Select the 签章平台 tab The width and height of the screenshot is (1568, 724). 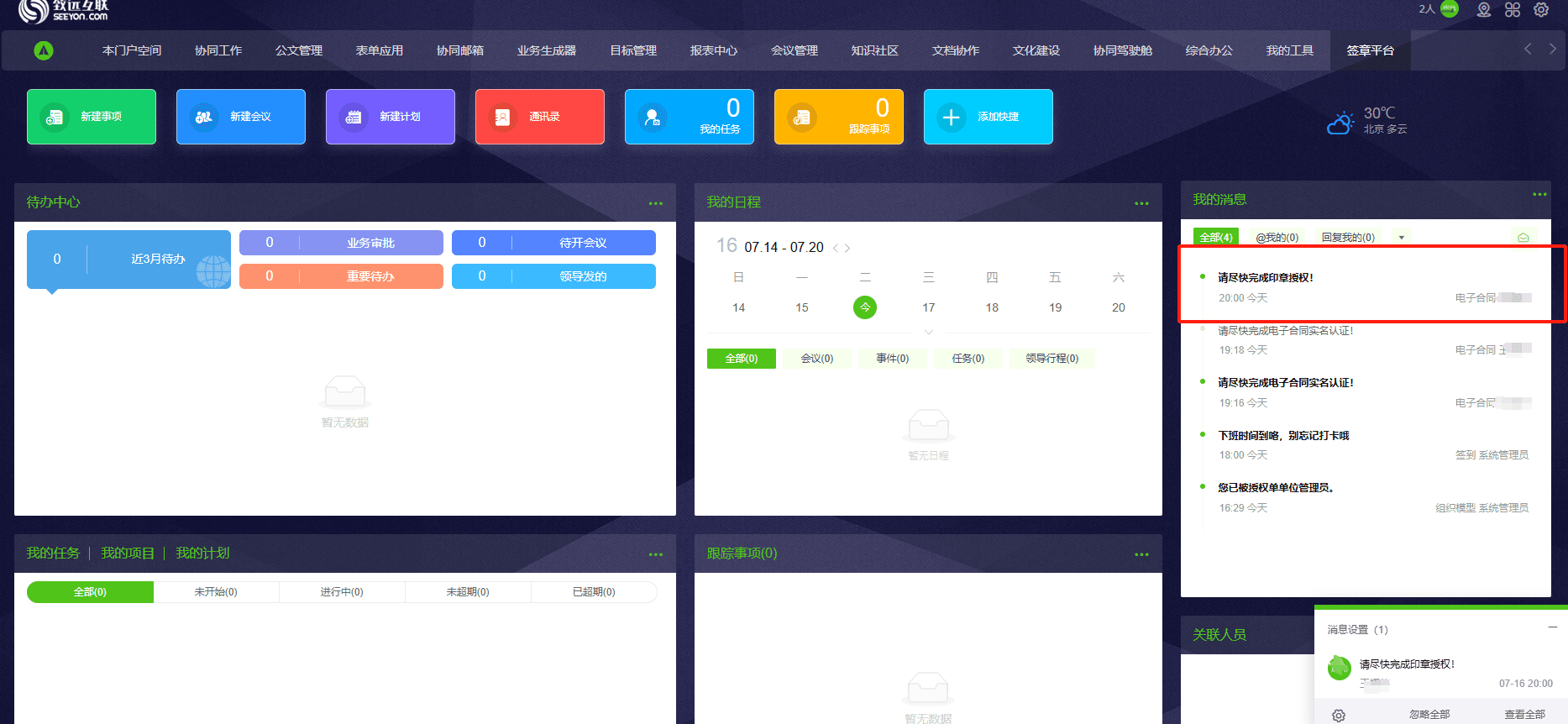(x=1371, y=50)
